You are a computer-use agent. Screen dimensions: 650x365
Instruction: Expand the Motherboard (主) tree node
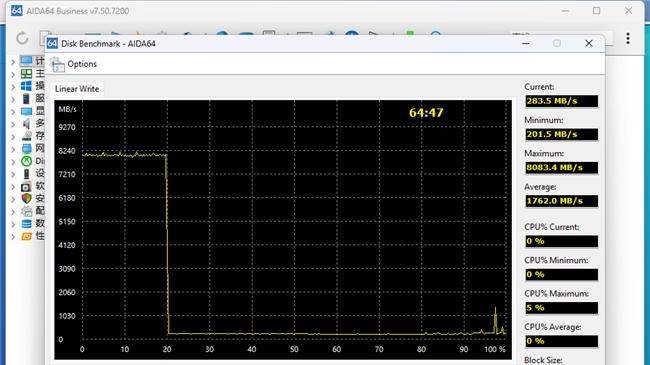click(13, 74)
